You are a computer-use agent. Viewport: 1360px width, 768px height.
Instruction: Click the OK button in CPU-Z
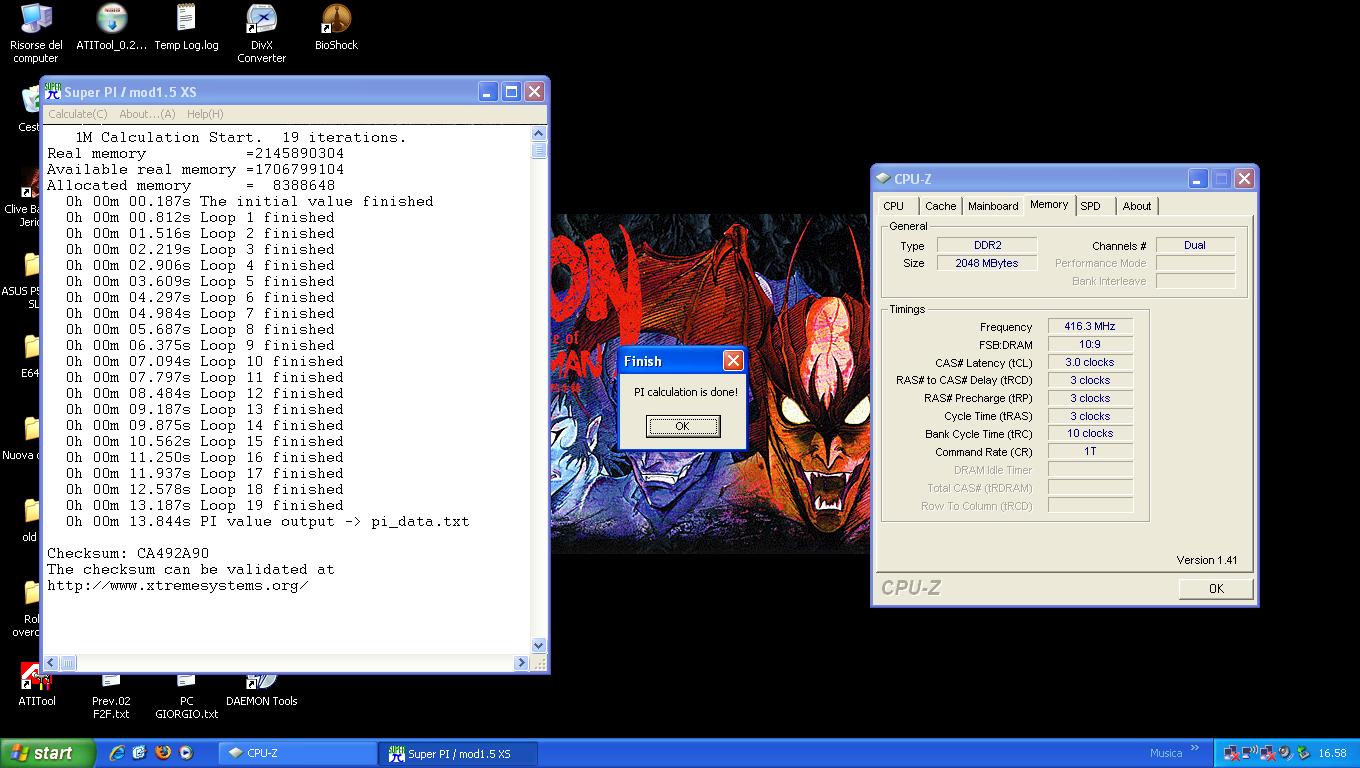1216,588
